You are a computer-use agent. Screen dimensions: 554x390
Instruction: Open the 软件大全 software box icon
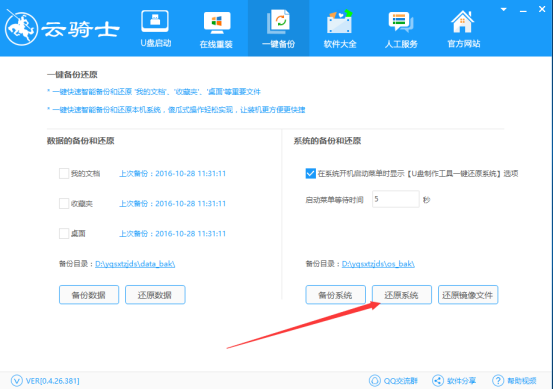[x=340, y=22]
